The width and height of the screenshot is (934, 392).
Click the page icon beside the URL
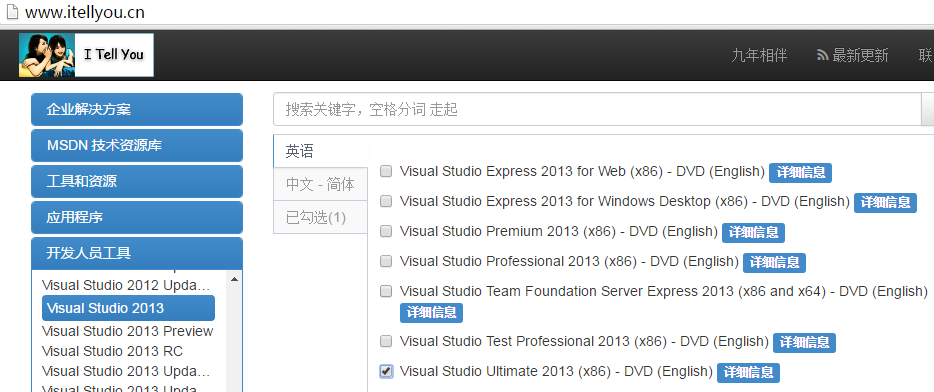tap(12, 12)
